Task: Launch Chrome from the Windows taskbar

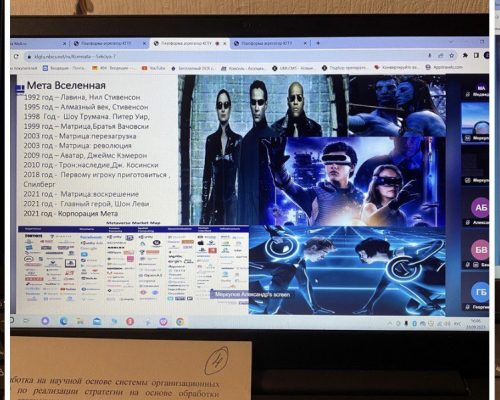Action: coord(180,322)
